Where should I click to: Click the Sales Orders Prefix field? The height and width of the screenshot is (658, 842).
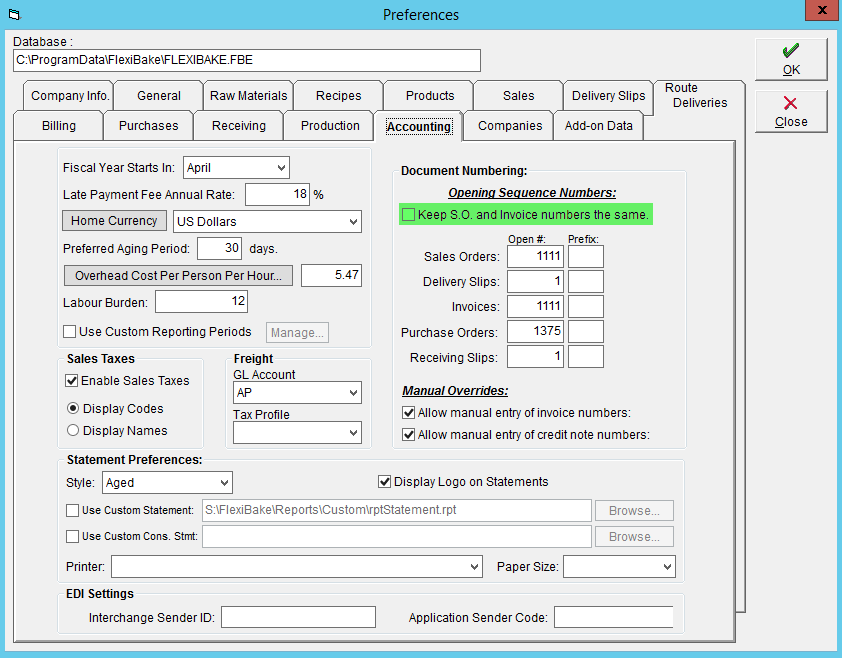point(585,256)
